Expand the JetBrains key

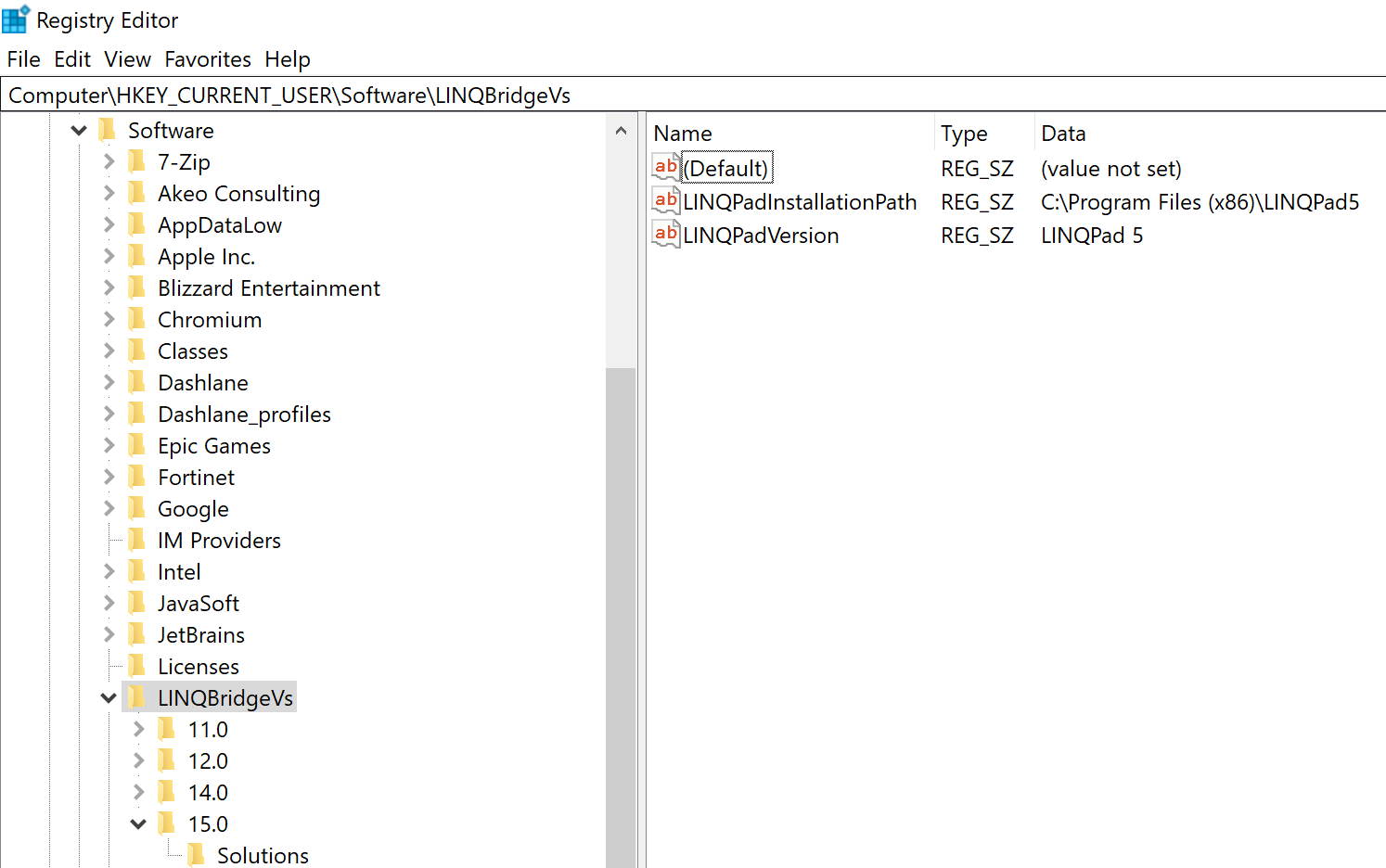point(109,634)
